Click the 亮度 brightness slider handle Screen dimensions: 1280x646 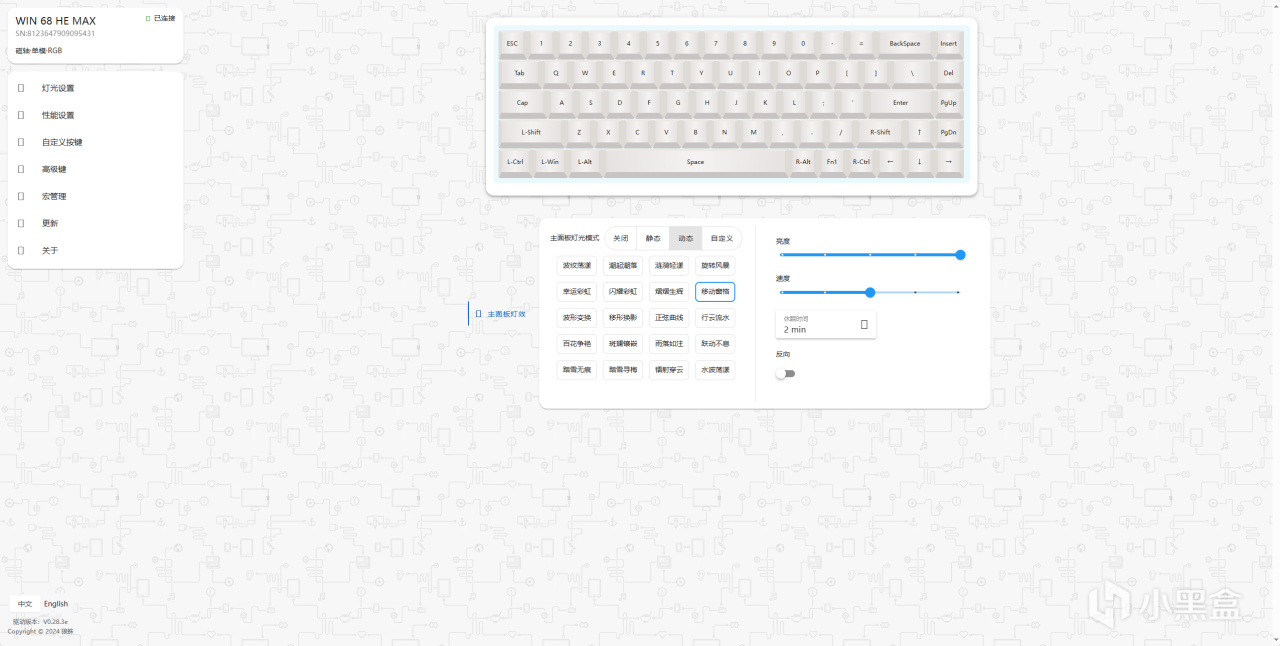pos(960,255)
